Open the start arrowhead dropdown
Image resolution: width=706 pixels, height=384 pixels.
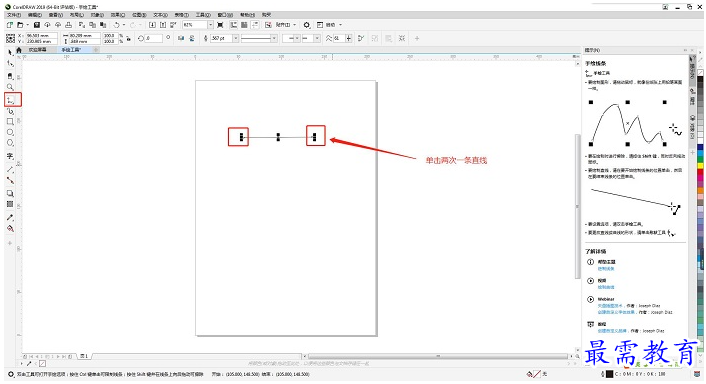pos(297,38)
